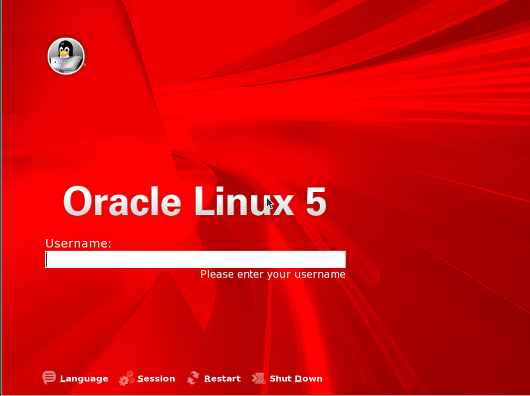Click the 'Username:' label

(x=78, y=243)
